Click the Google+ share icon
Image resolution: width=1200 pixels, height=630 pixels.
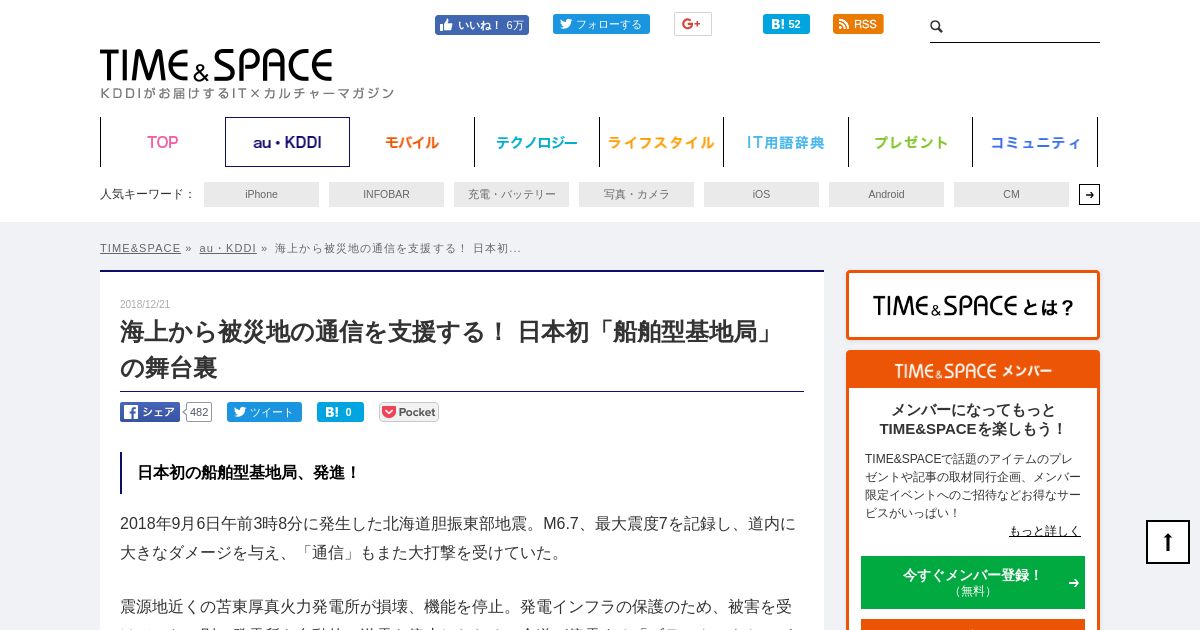click(692, 24)
